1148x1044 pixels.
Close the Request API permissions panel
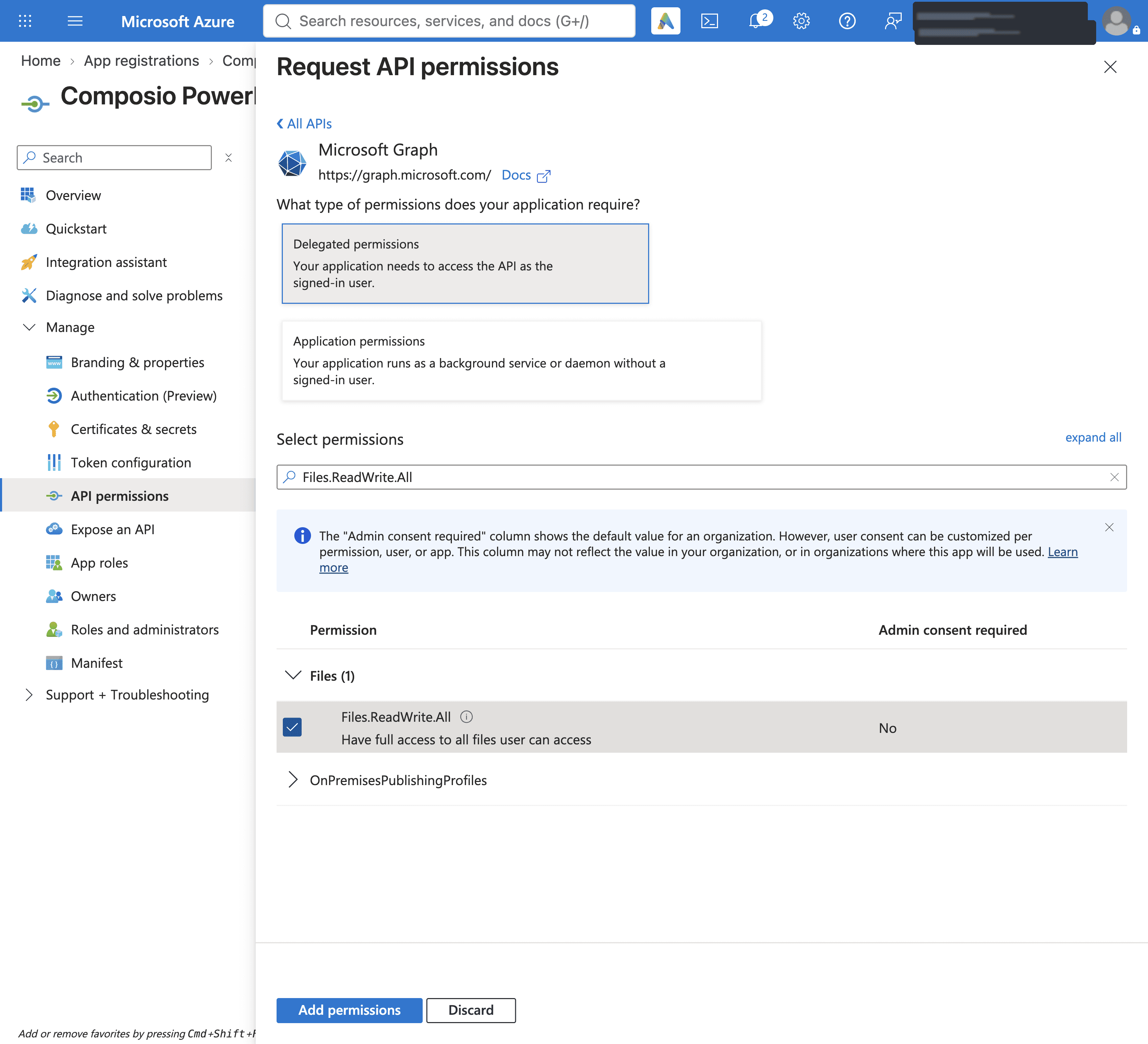pyautogui.click(x=1110, y=66)
